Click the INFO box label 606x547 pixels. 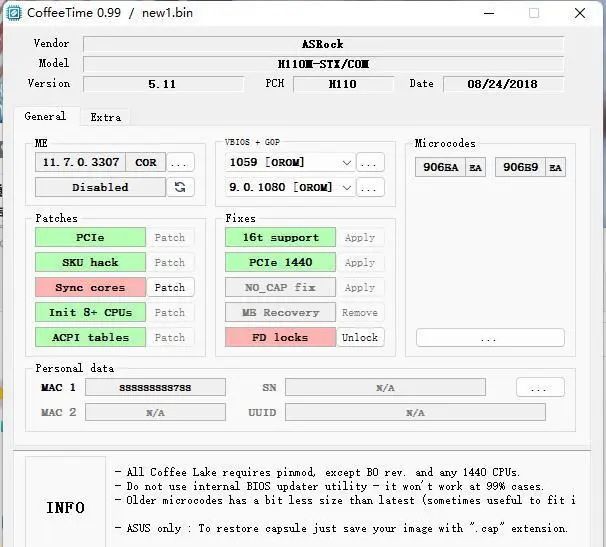point(65,508)
